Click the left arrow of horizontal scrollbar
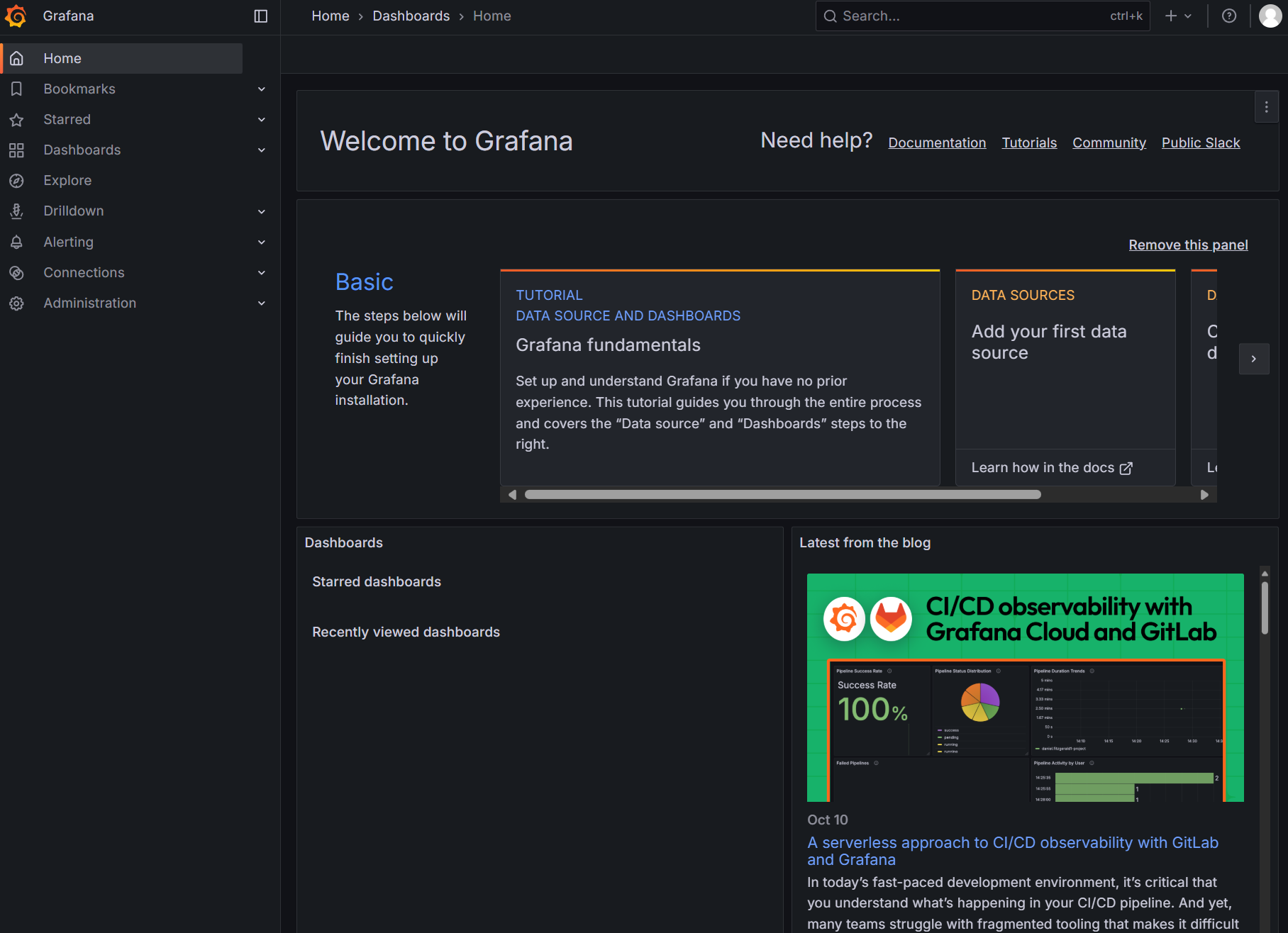The height and width of the screenshot is (933, 1288). [512, 494]
